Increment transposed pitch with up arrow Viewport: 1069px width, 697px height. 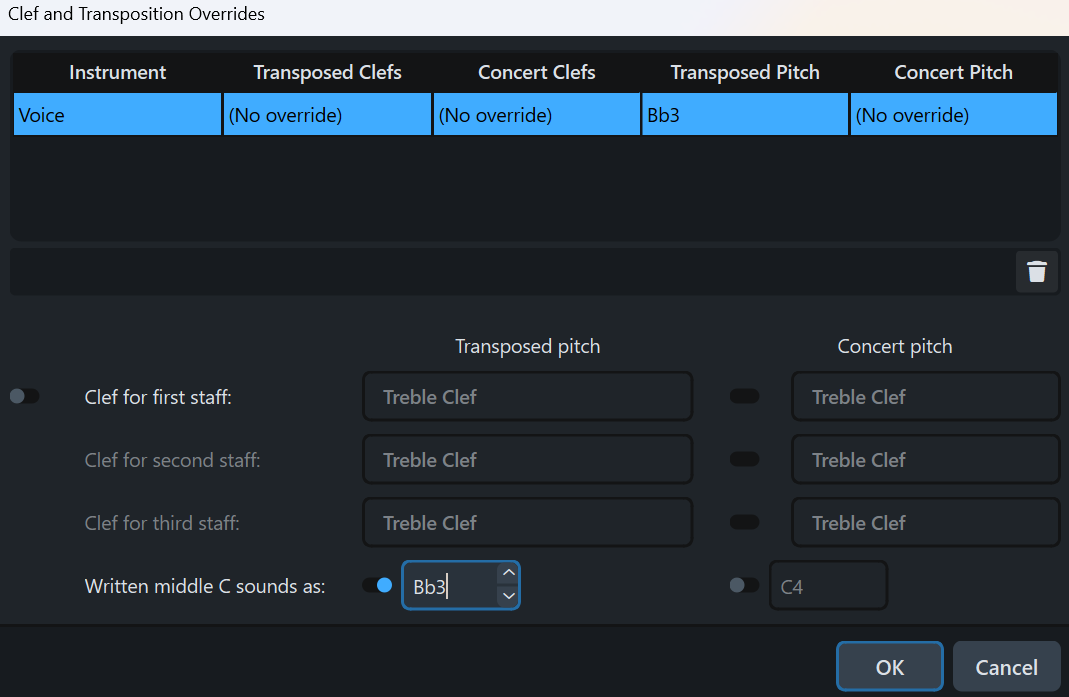[x=508, y=573]
